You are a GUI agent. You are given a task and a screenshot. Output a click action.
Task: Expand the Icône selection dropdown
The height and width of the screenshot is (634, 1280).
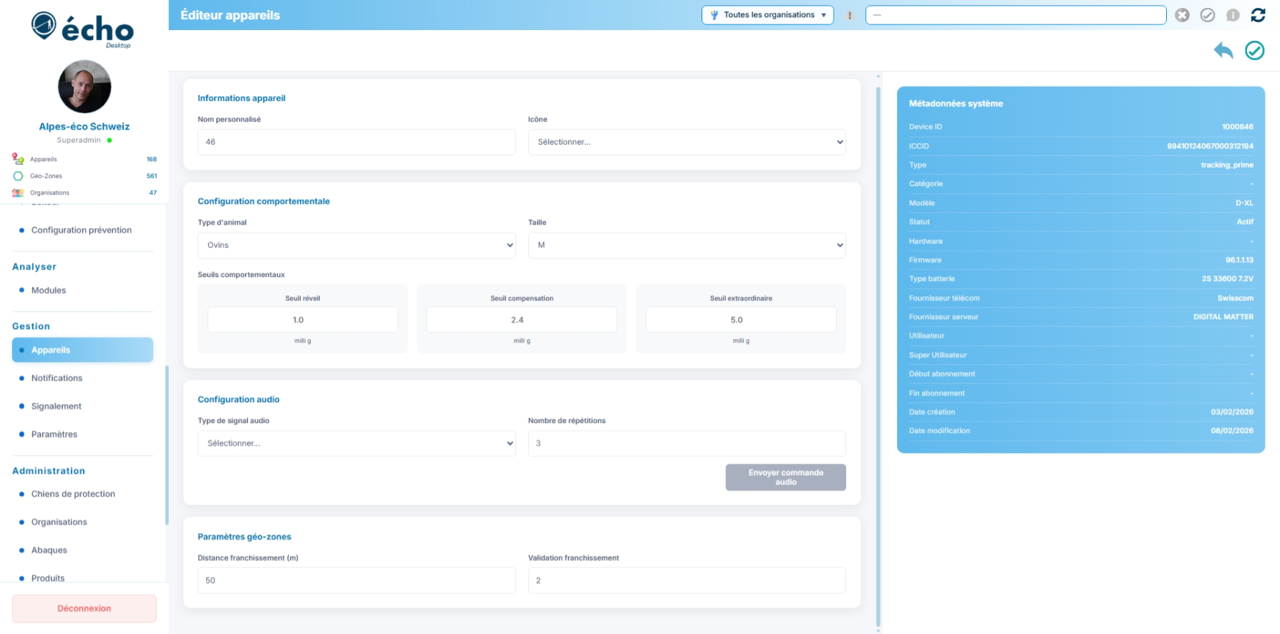coord(686,142)
